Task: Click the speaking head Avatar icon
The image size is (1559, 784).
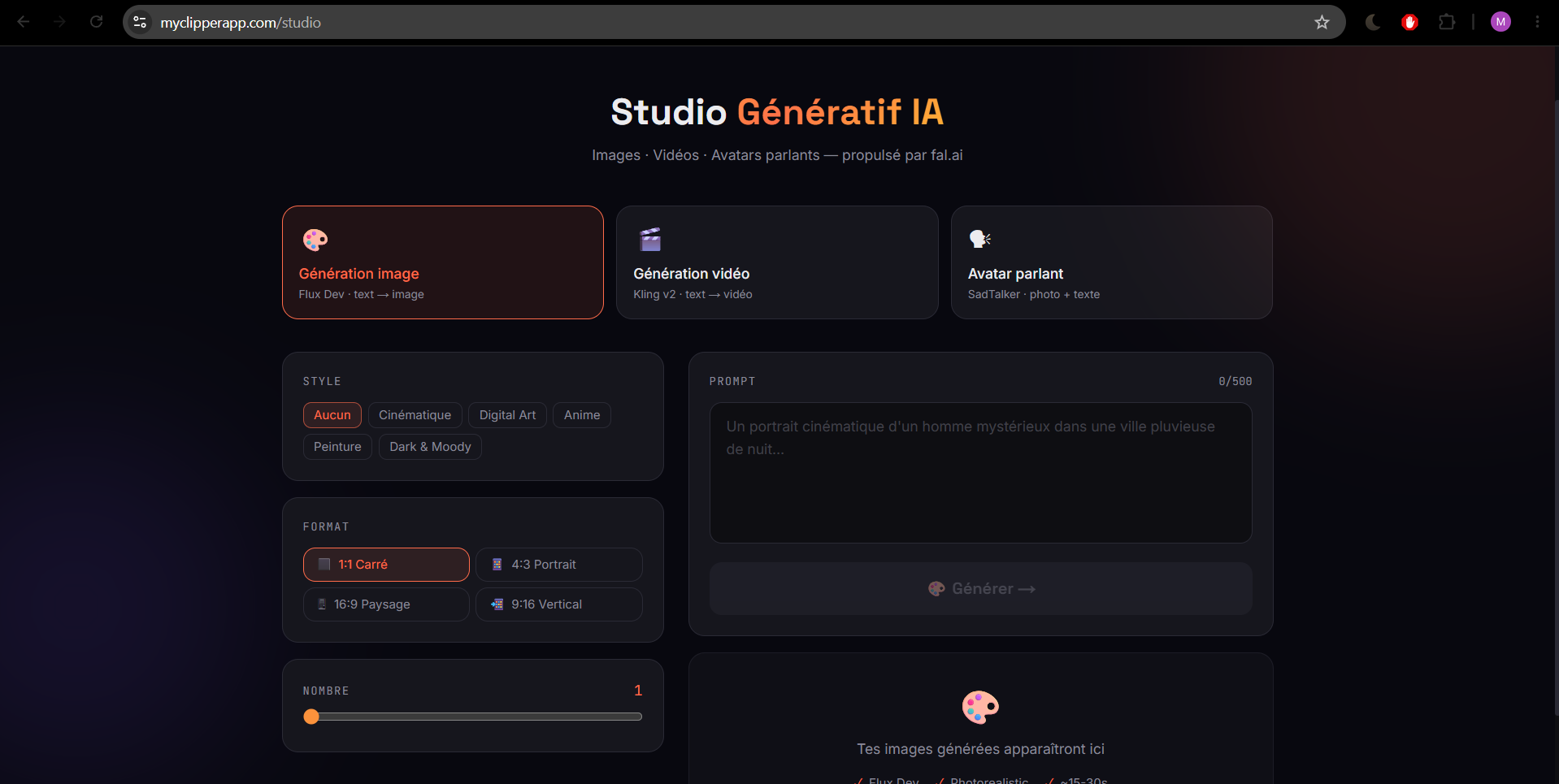Action: tap(980, 239)
